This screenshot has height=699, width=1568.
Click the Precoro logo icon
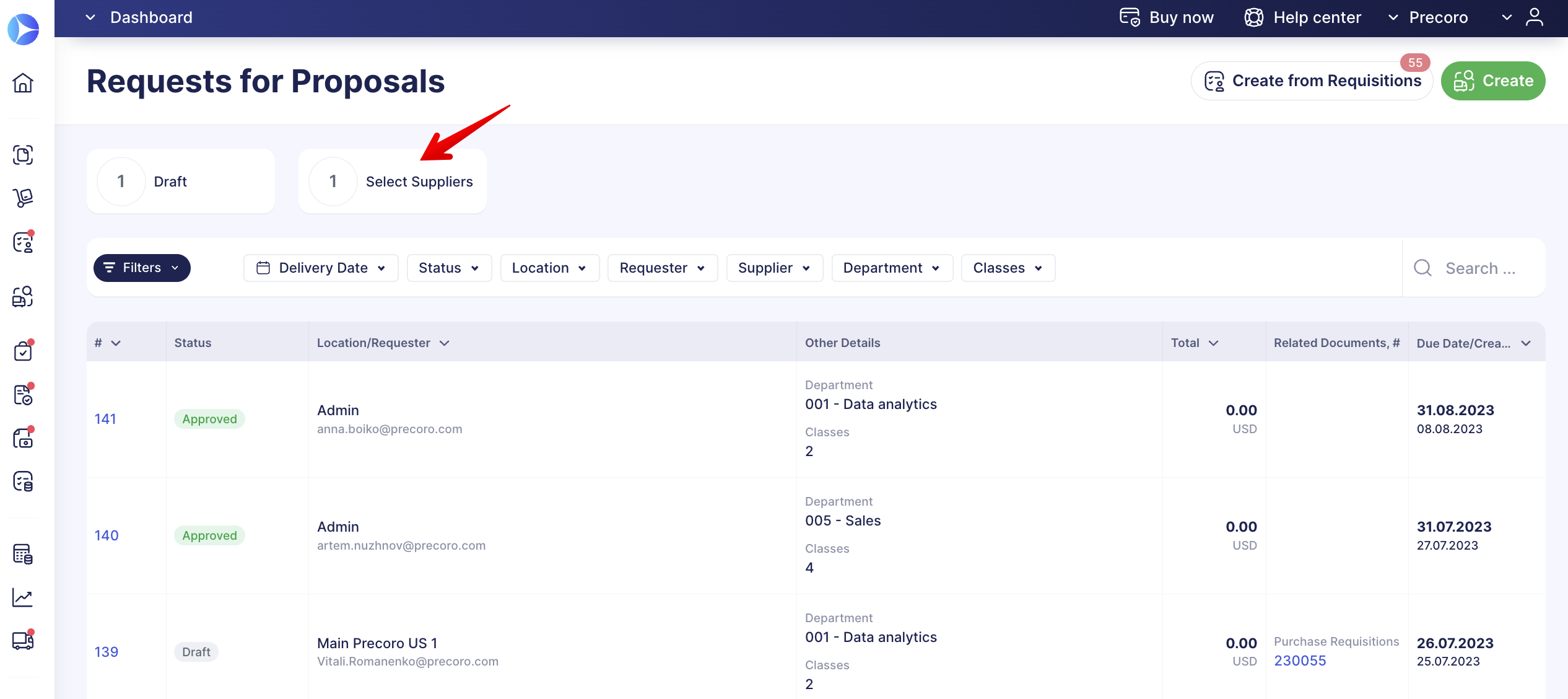click(24, 29)
